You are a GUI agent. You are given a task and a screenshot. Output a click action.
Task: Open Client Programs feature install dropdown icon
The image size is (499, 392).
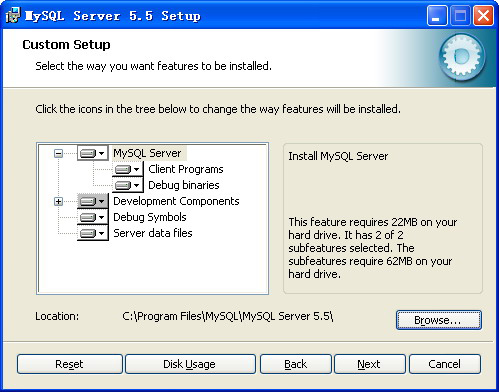[x=128, y=169]
